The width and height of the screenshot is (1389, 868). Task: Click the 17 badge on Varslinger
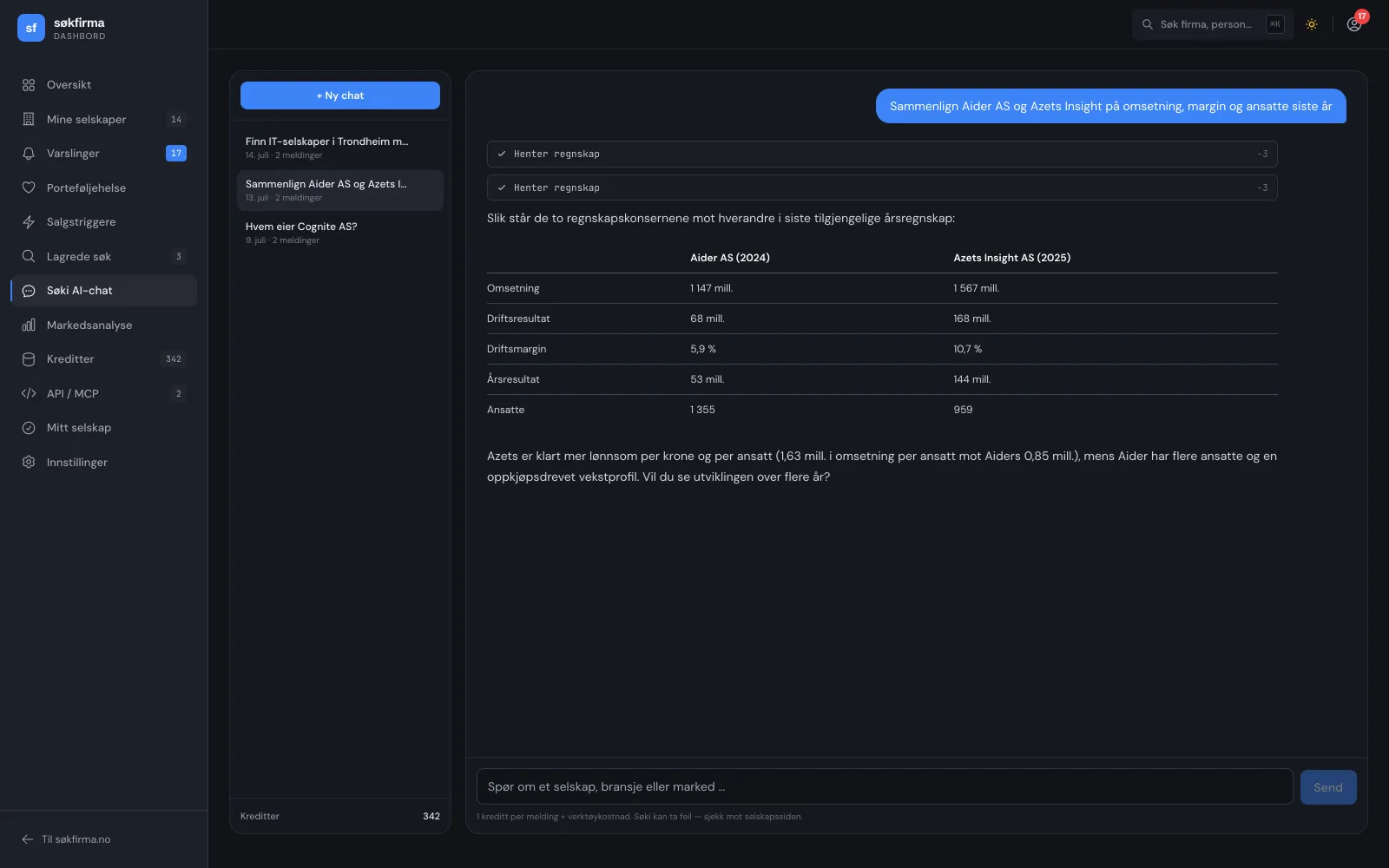tap(176, 154)
